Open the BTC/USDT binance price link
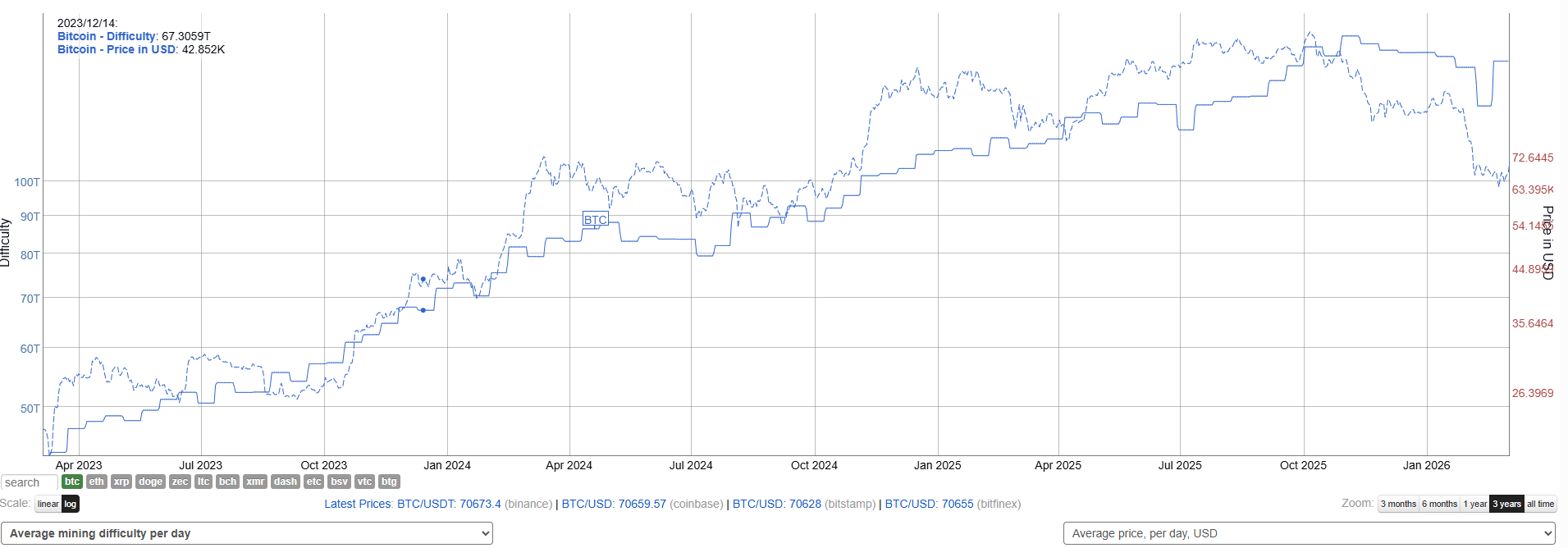Image resolution: width=1568 pixels, height=548 pixels. (449, 504)
